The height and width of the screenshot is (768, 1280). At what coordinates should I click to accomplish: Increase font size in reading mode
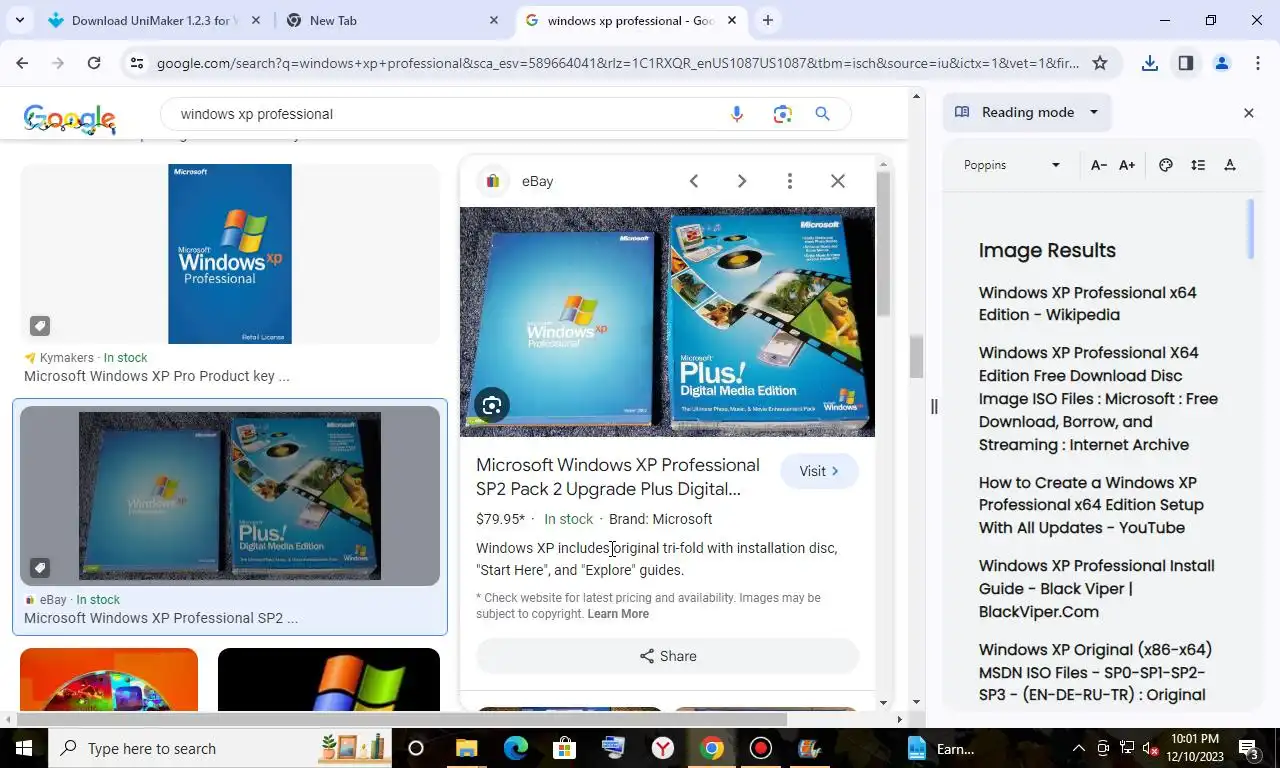(x=1127, y=165)
